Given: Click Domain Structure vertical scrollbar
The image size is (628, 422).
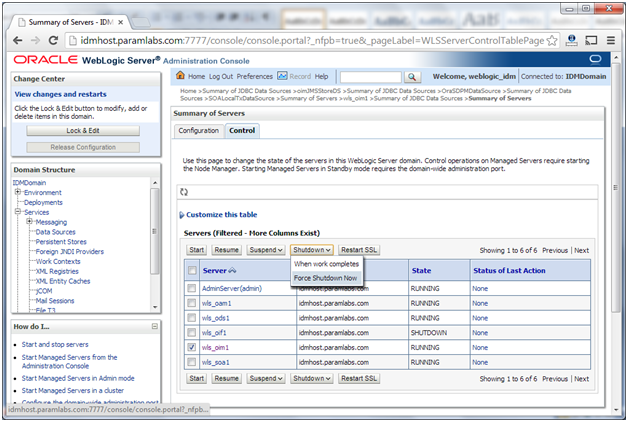Looking at the screenshot, I should point(155,231).
